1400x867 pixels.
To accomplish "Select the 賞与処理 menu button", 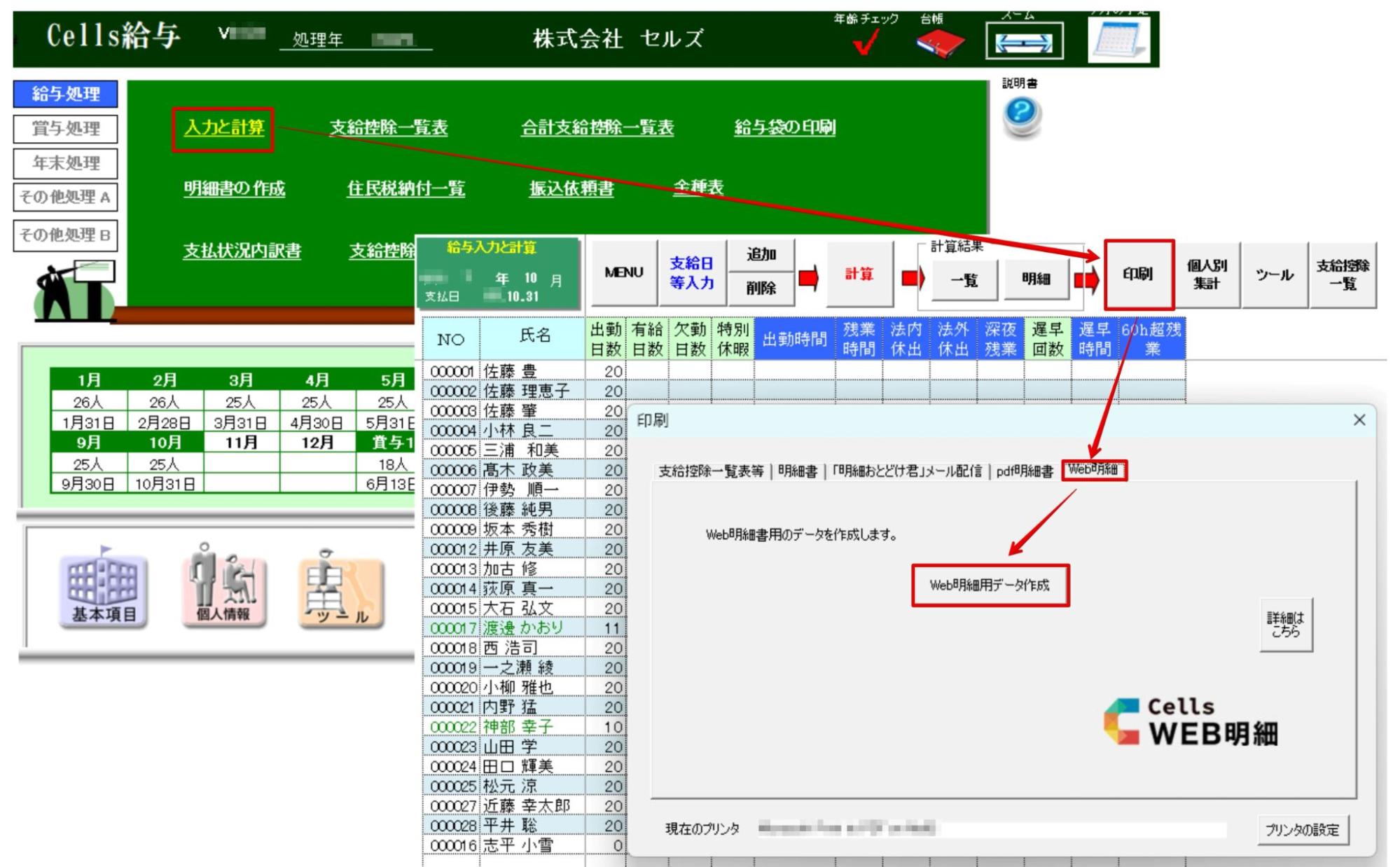I will click(66, 129).
